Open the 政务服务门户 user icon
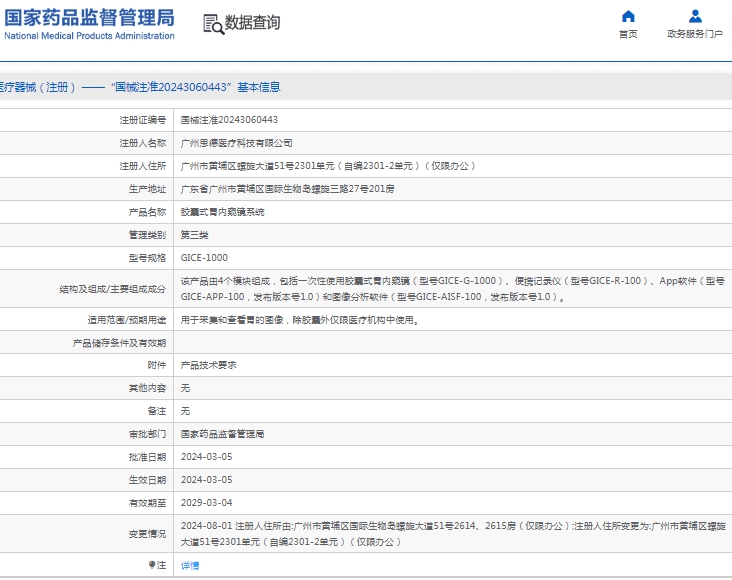 pyautogui.click(x=695, y=16)
